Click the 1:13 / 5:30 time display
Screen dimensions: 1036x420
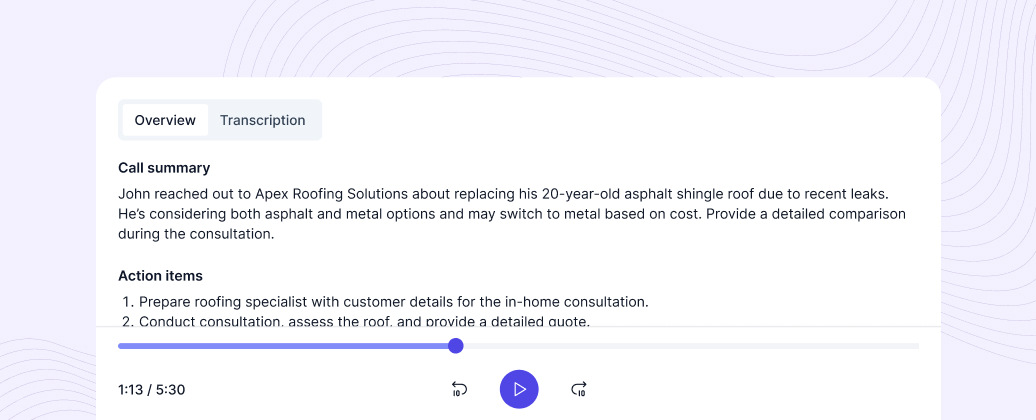pos(151,390)
